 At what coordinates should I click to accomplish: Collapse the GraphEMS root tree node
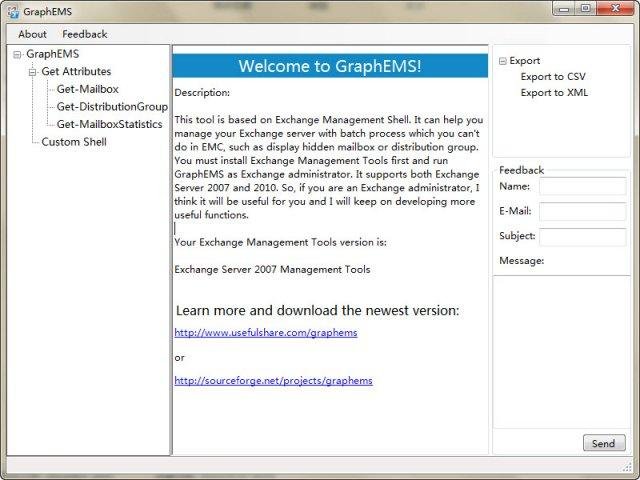pos(17,54)
